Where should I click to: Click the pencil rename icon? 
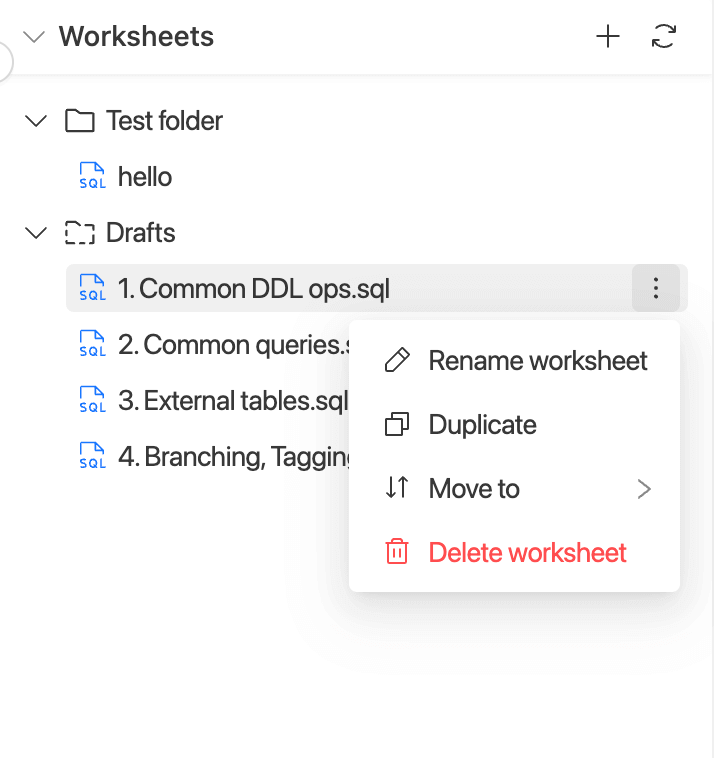click(x=397, y=360)
